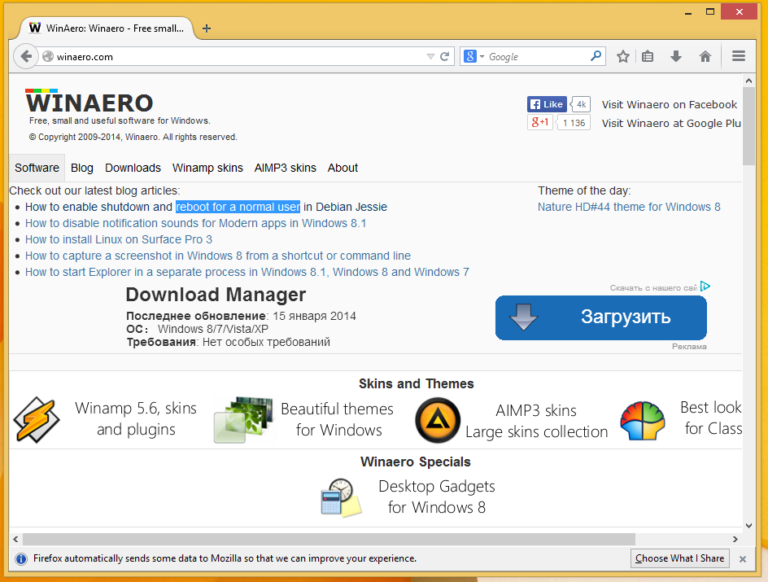Show the URL history dropdown arrow
768x582 pixels.
[430, 57]
